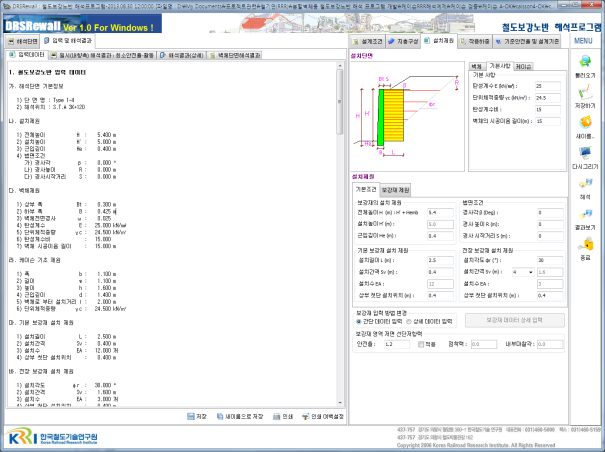The width and height of the screenshot is (605, 452).
Task: Select the 설치제원 tab
Action: tap(439, 41)
